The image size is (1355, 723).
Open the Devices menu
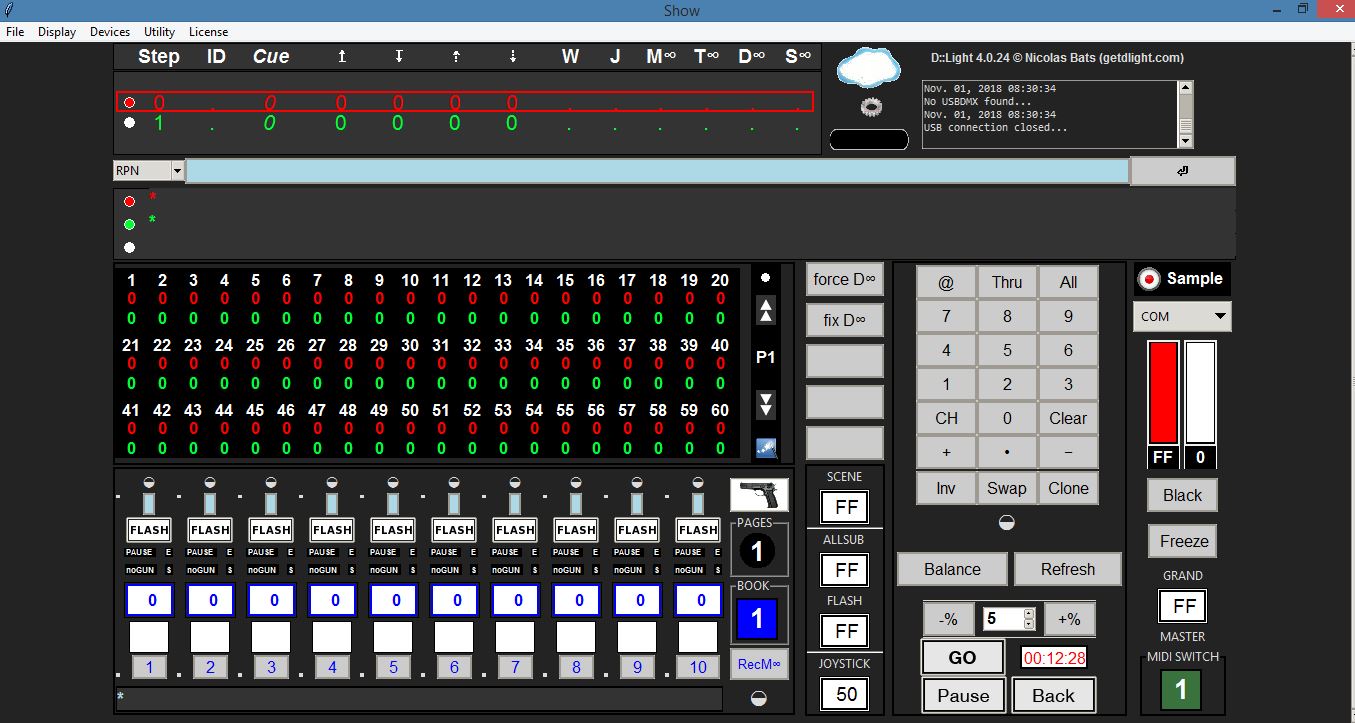(x=110, y=32)
